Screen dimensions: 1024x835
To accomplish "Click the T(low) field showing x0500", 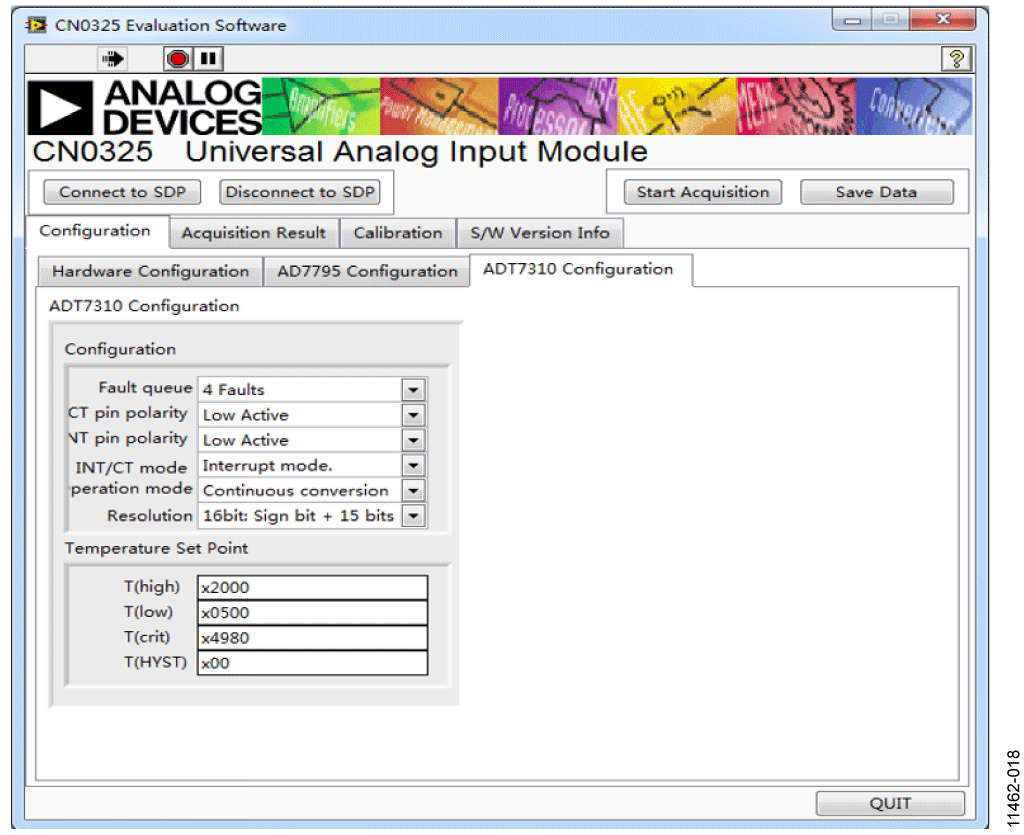I will click(313, 613).
